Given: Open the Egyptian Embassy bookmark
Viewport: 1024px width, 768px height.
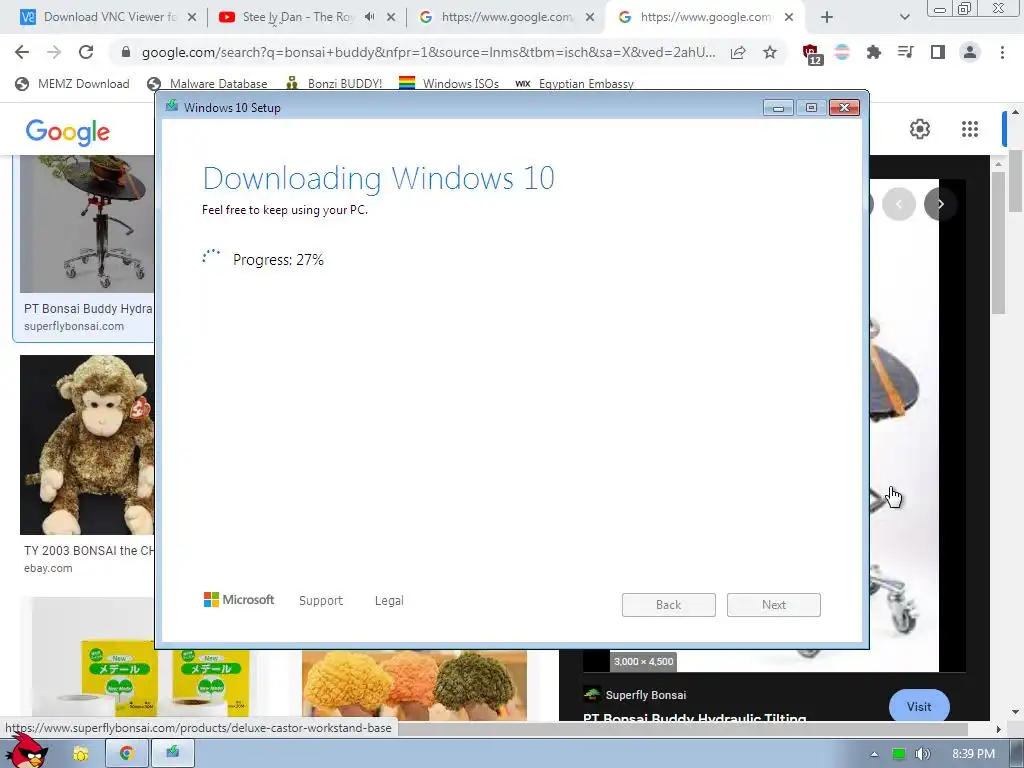Looking at the screenshot, I should (574, 84).
